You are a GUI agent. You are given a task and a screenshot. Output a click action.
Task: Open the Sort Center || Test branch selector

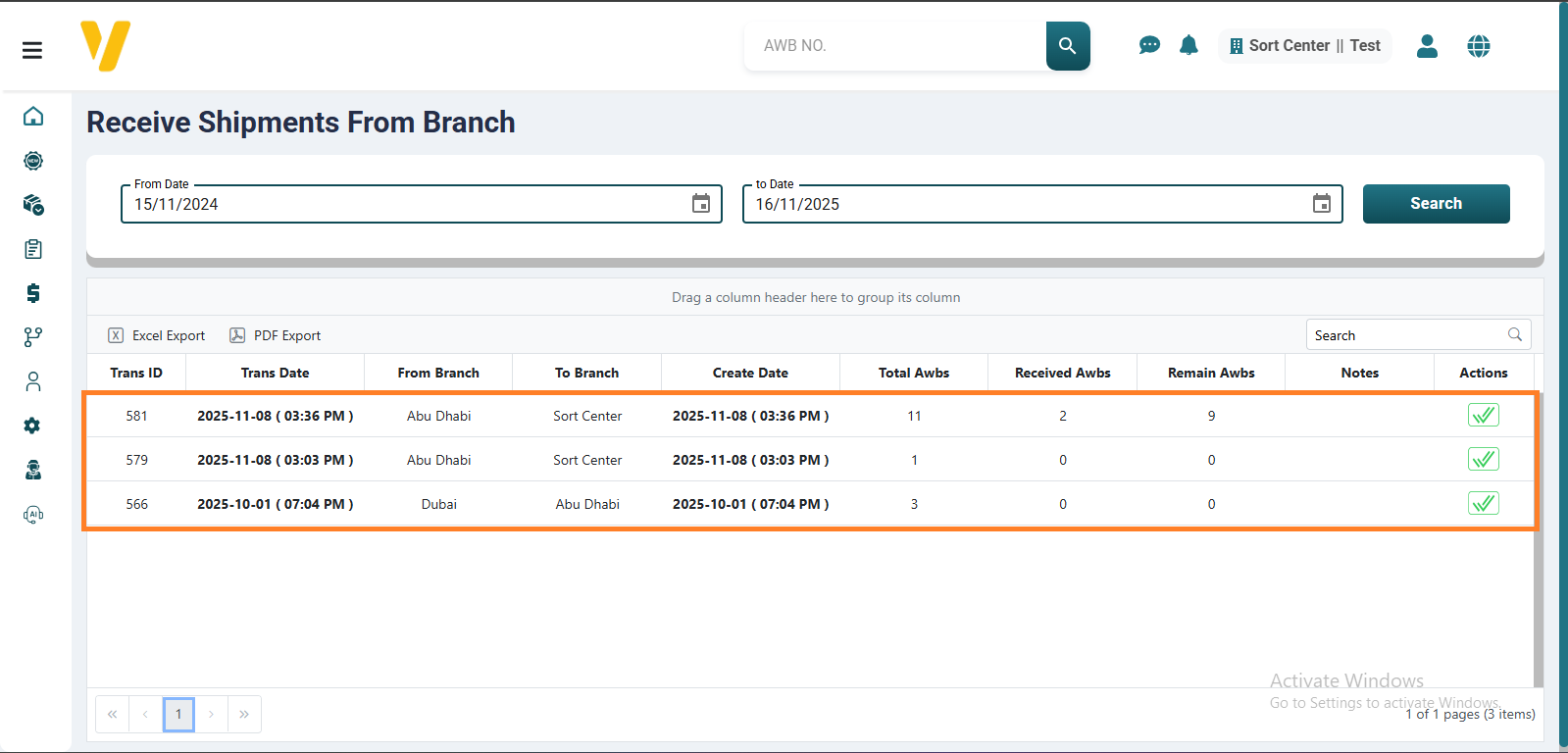point(1304,46)
